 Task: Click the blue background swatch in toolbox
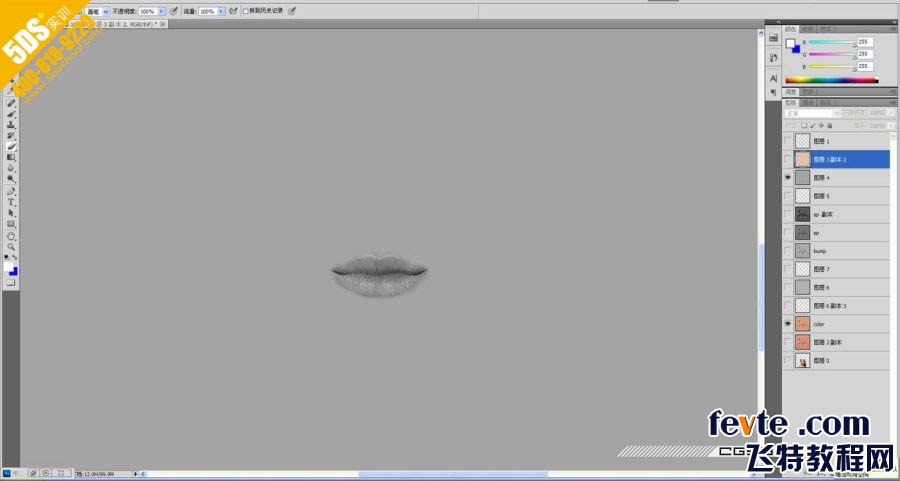pos(14,271)
